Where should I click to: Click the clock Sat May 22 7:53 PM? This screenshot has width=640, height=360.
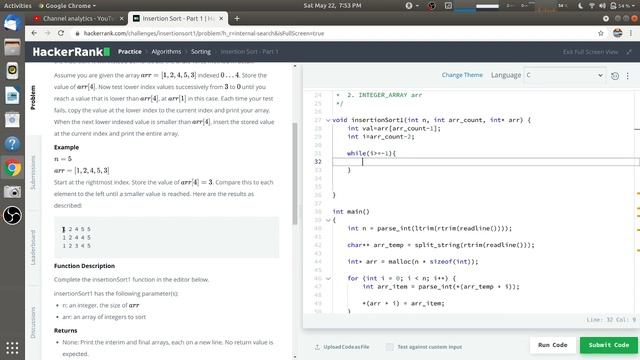pyautogui.click(x=332, y=6)
